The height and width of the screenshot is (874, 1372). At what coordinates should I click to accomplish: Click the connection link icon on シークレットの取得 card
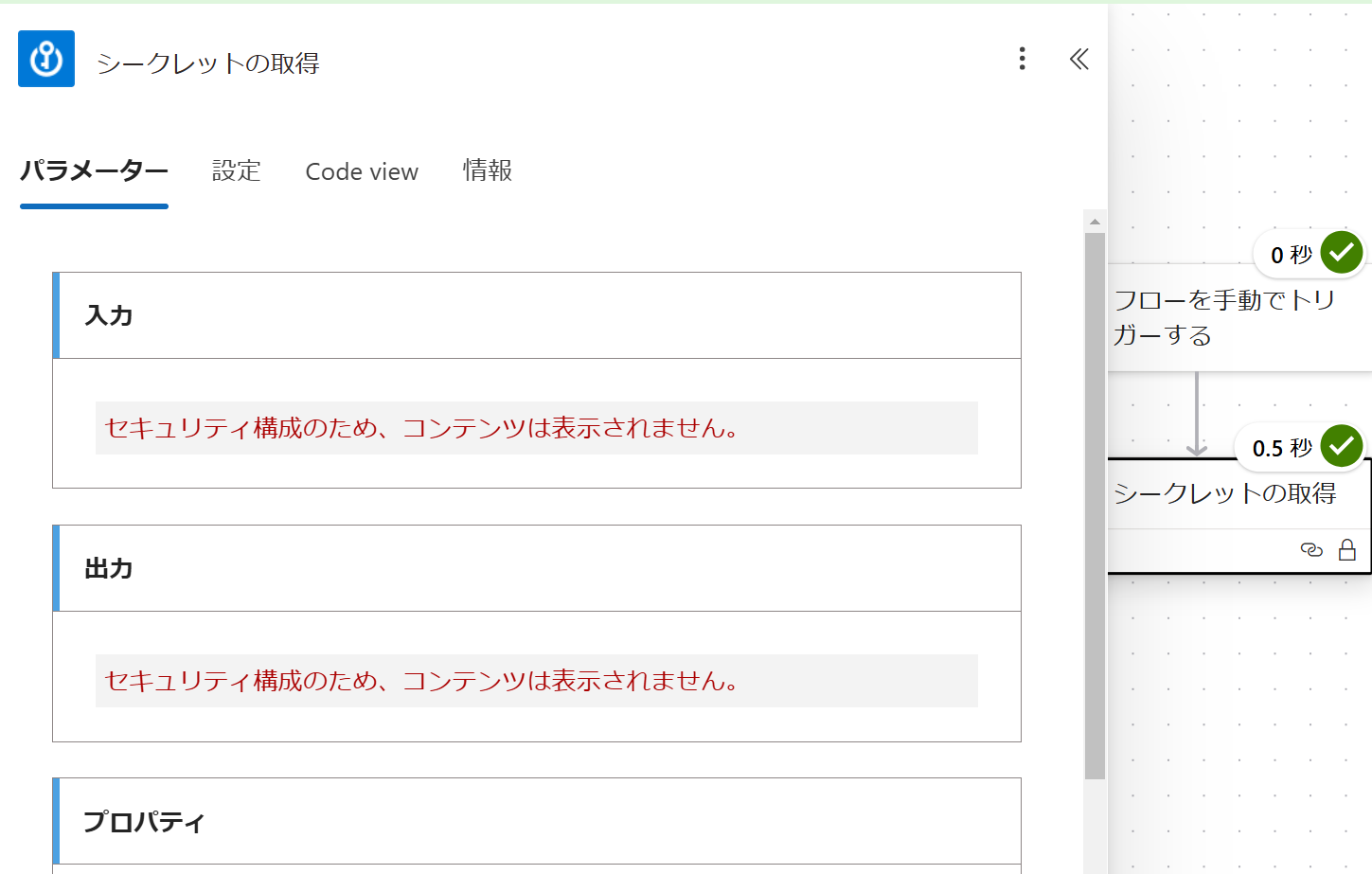click(x=1311, y=549)
